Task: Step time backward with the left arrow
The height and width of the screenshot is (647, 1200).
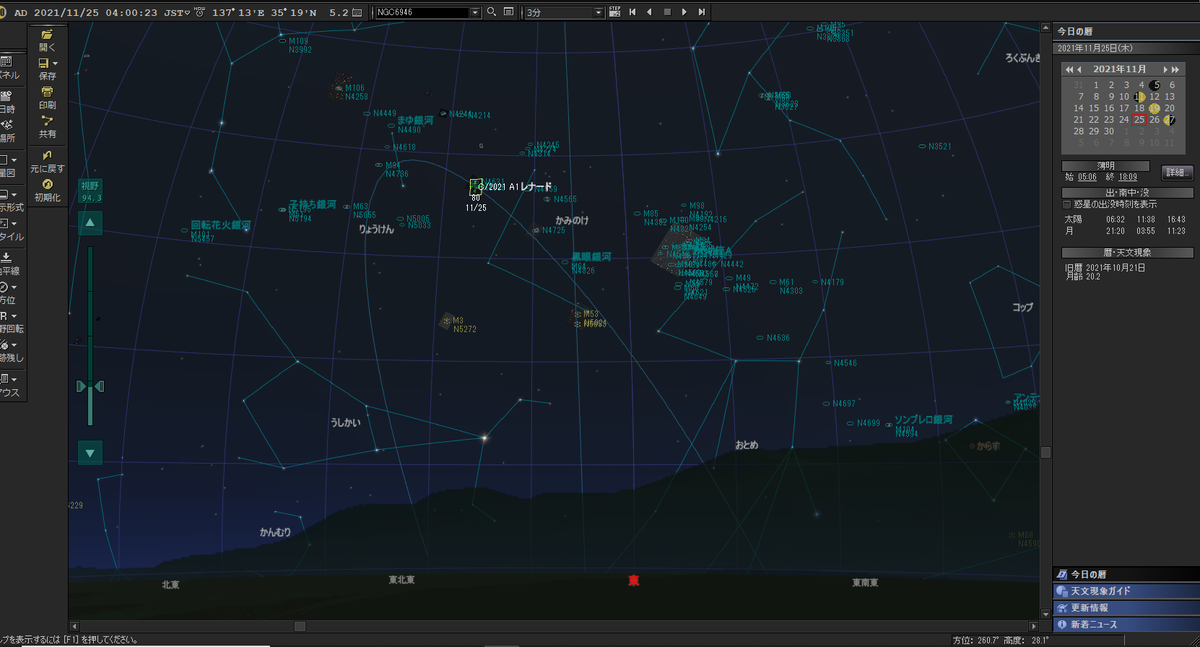Action: [649, 12]
